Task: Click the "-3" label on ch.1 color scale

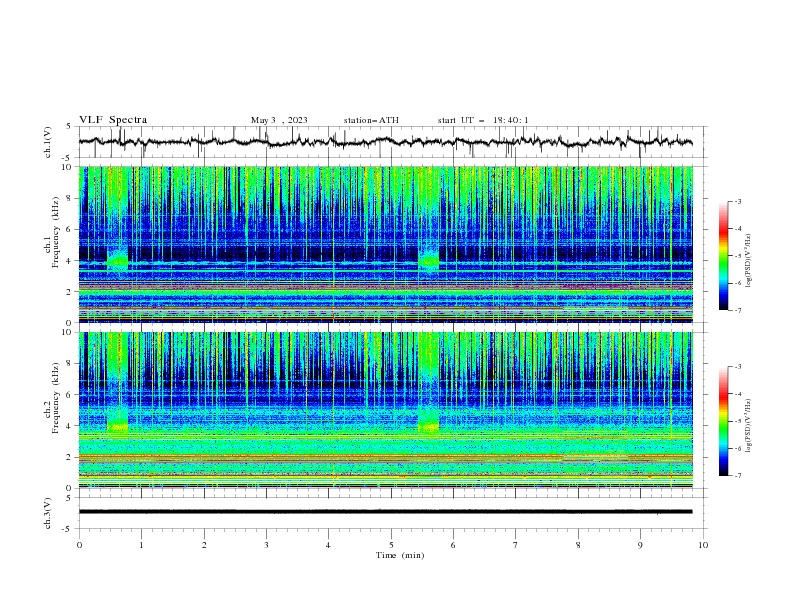Action: [x=737, y=201]
